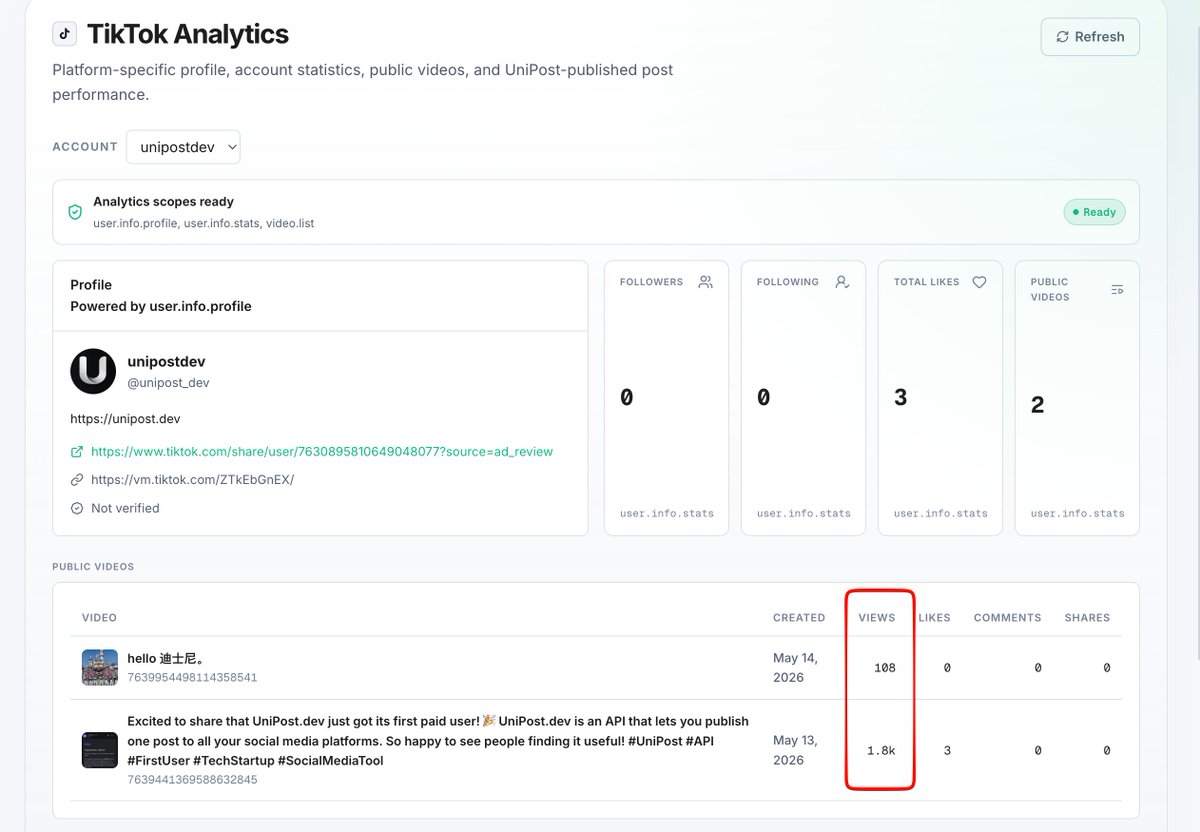Screen dimensions: 1200x832
Task: Click the LIKES column header
Action: [x=934, y=618]
